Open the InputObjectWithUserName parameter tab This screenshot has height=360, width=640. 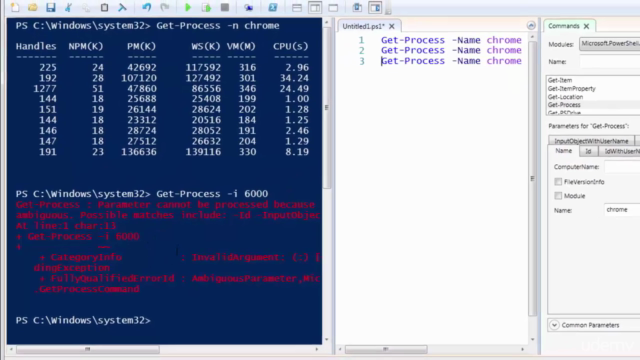coord(591,141)
